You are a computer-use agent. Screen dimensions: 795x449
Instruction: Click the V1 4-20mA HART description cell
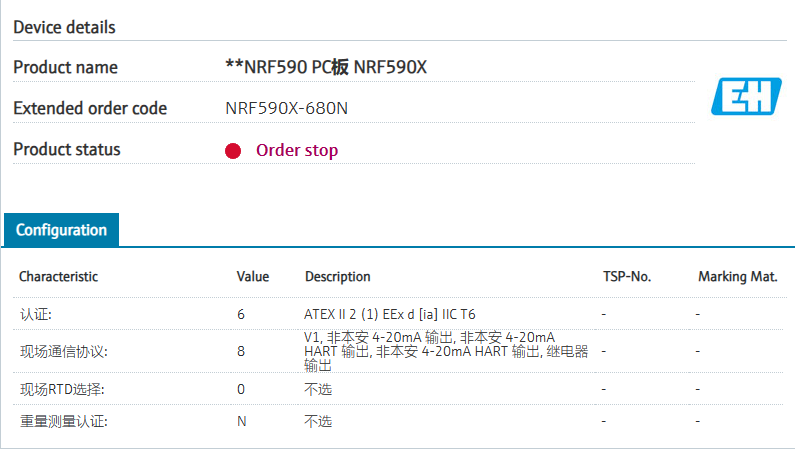445,351
